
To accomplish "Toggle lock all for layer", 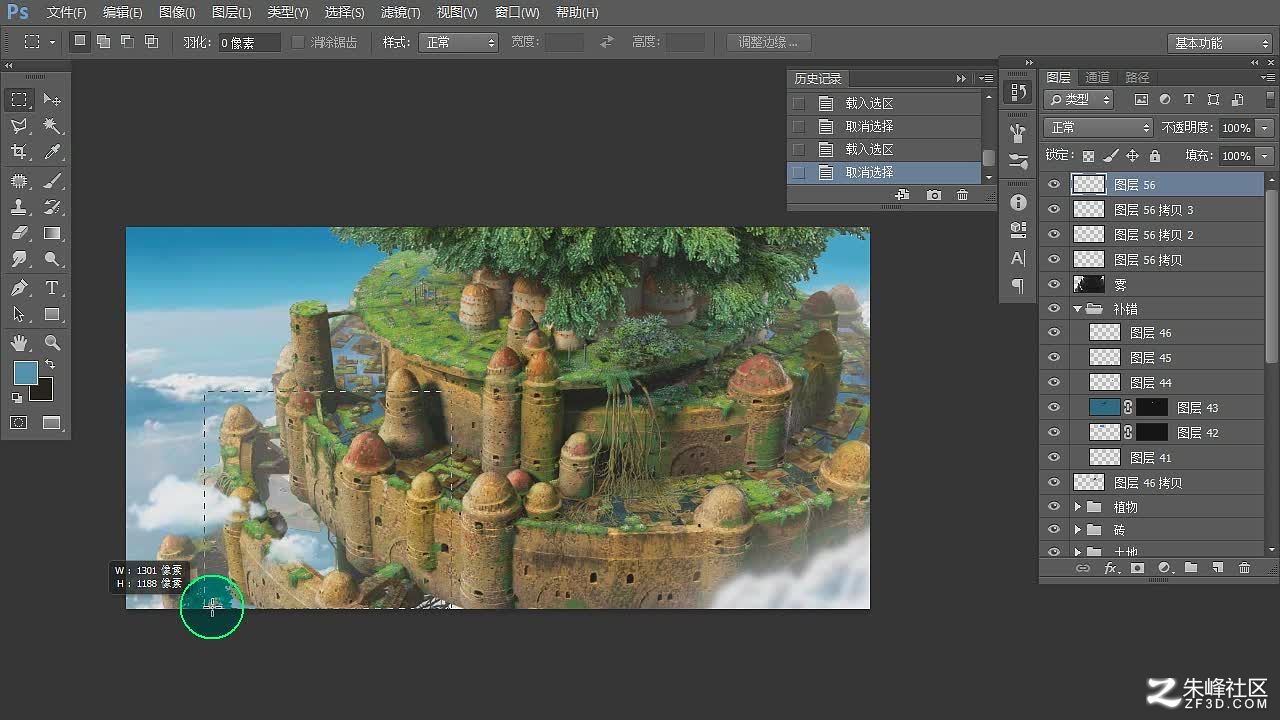I will point(1155,156).
